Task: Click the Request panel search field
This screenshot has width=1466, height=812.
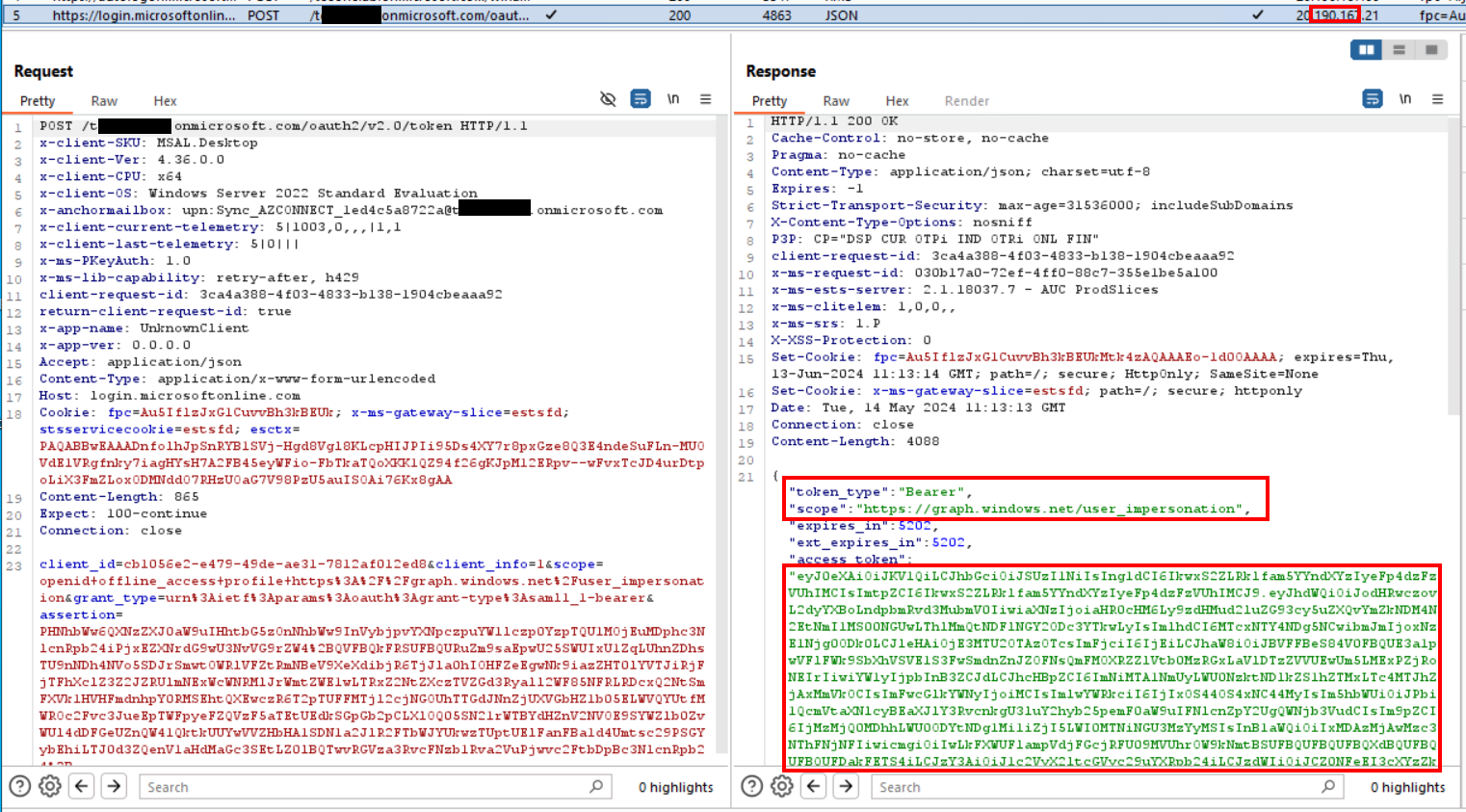Action: [366, 787]
